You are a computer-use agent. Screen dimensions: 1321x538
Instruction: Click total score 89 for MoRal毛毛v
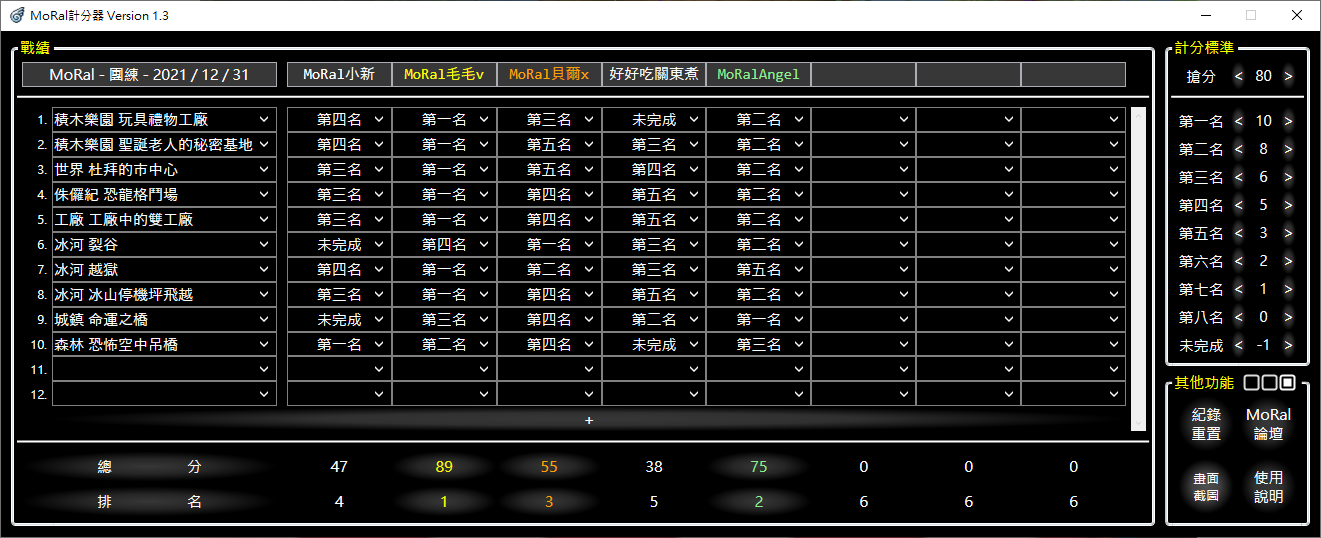point(444,467)
